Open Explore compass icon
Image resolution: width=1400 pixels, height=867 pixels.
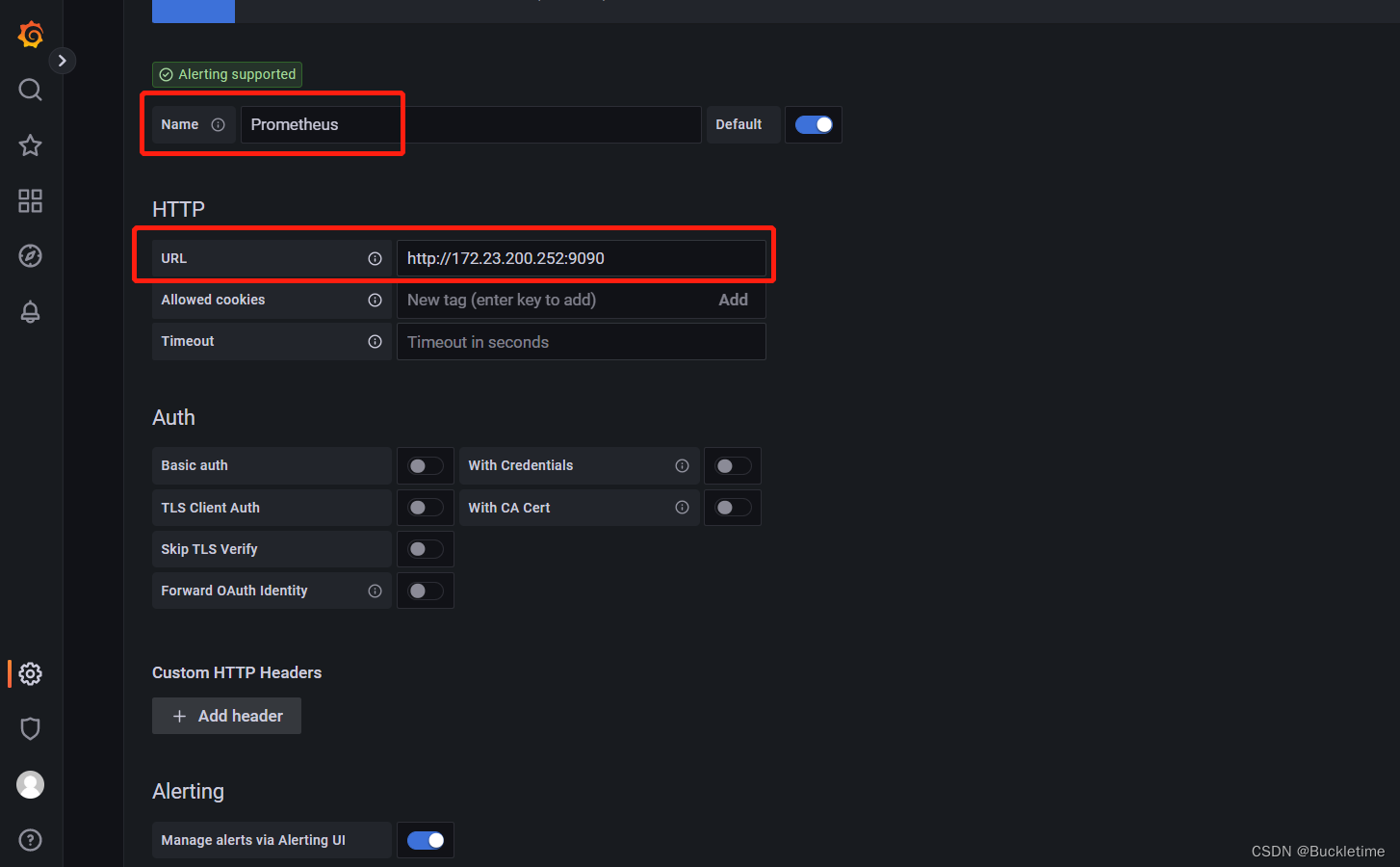click(x=31, y=256)
